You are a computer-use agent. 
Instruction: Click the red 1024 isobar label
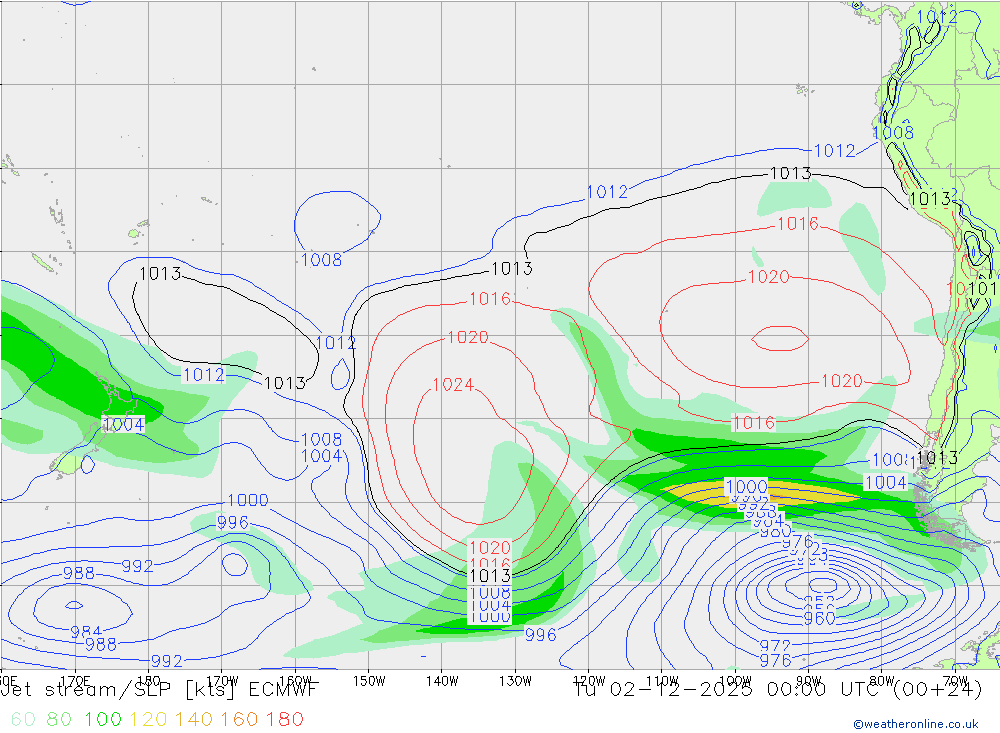453,385
